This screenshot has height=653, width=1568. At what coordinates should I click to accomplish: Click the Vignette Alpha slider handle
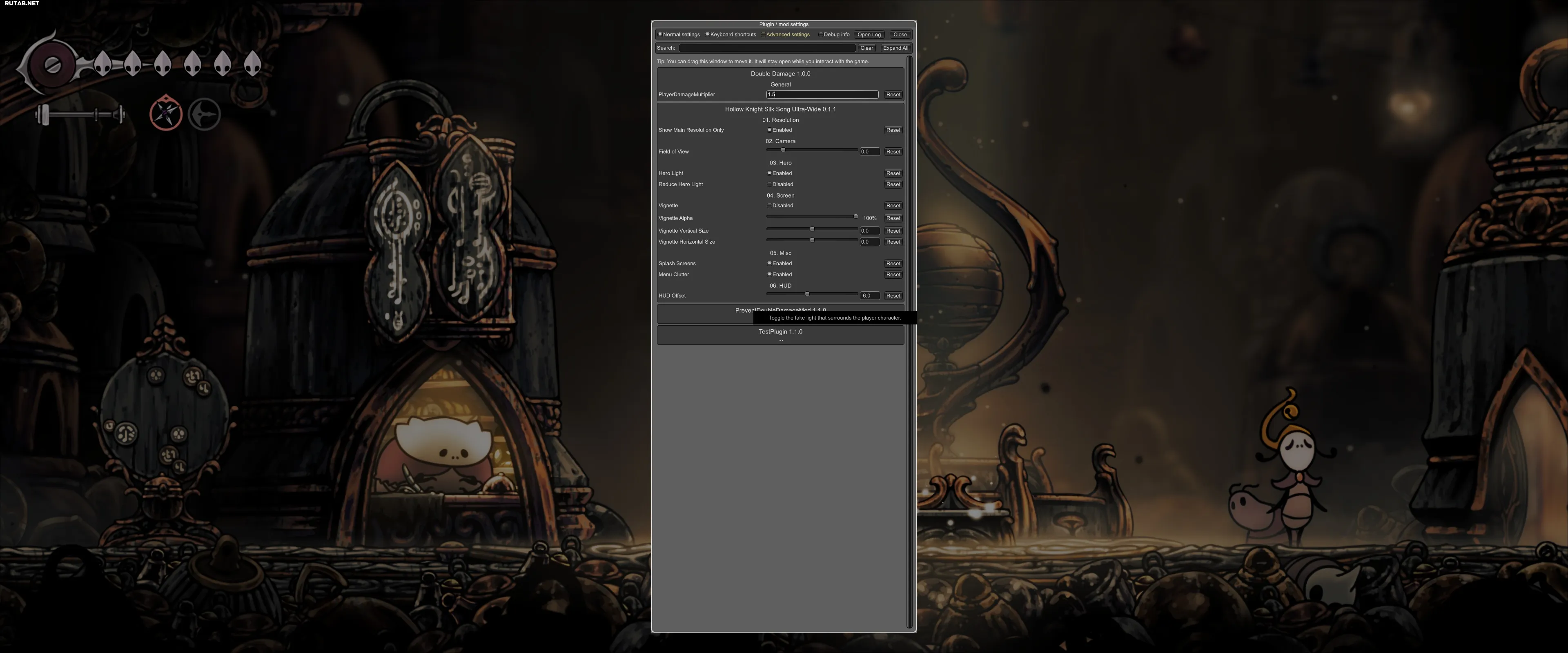point(855,216)
